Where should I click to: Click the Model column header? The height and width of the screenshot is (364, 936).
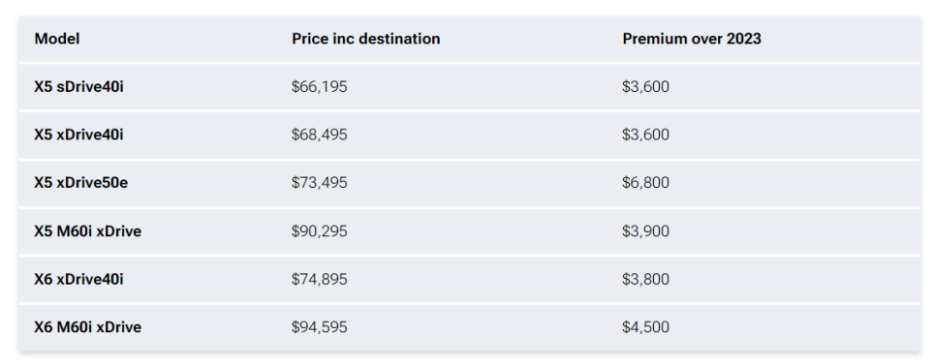pyautogui.click(x=57, y=39)
